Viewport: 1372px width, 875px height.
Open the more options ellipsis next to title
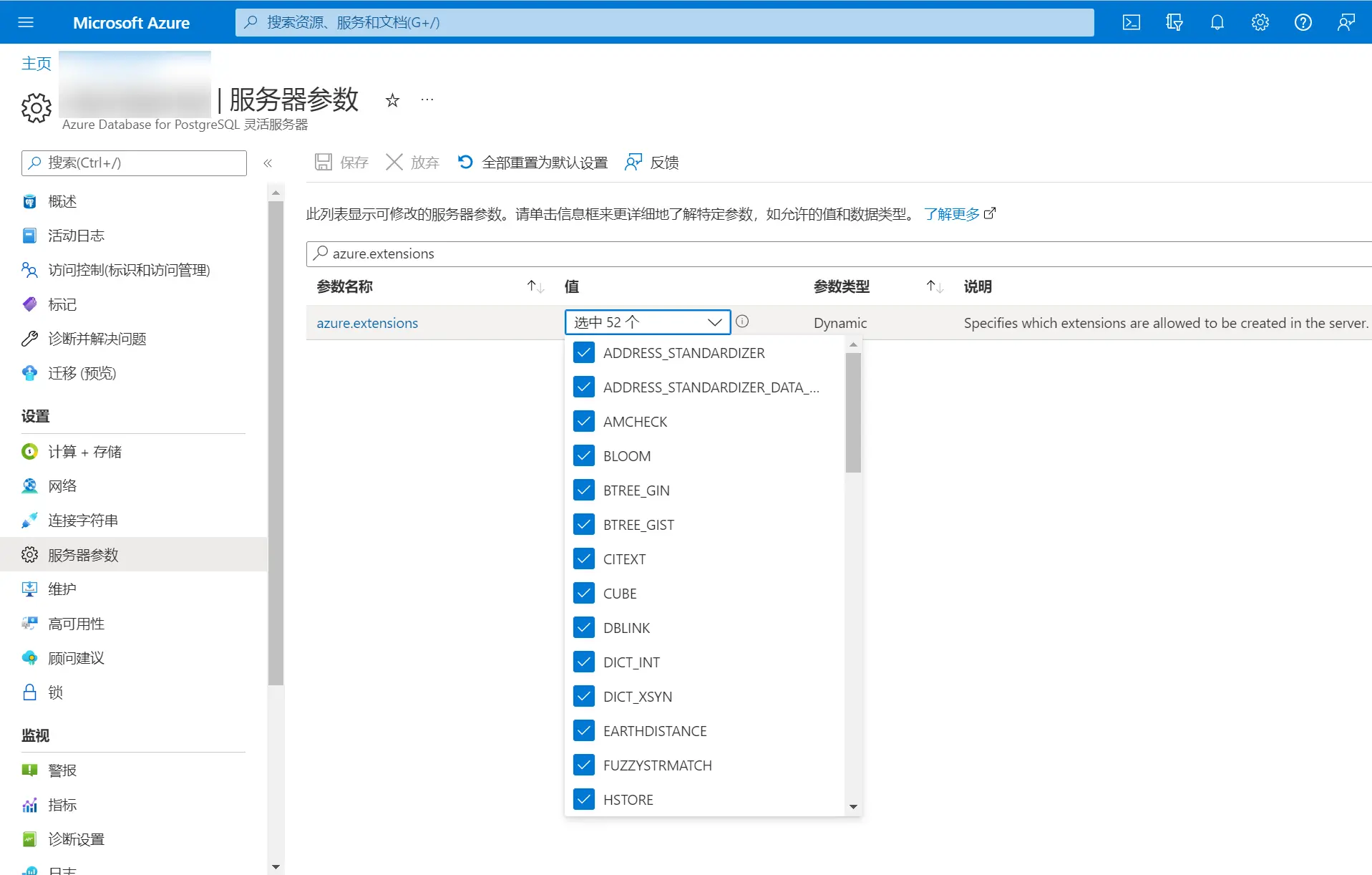(x=427, y=100)
